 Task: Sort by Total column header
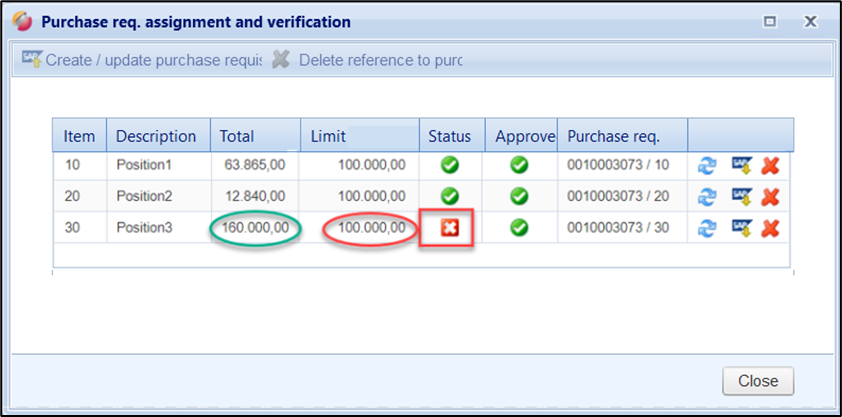tap(255, 135)
